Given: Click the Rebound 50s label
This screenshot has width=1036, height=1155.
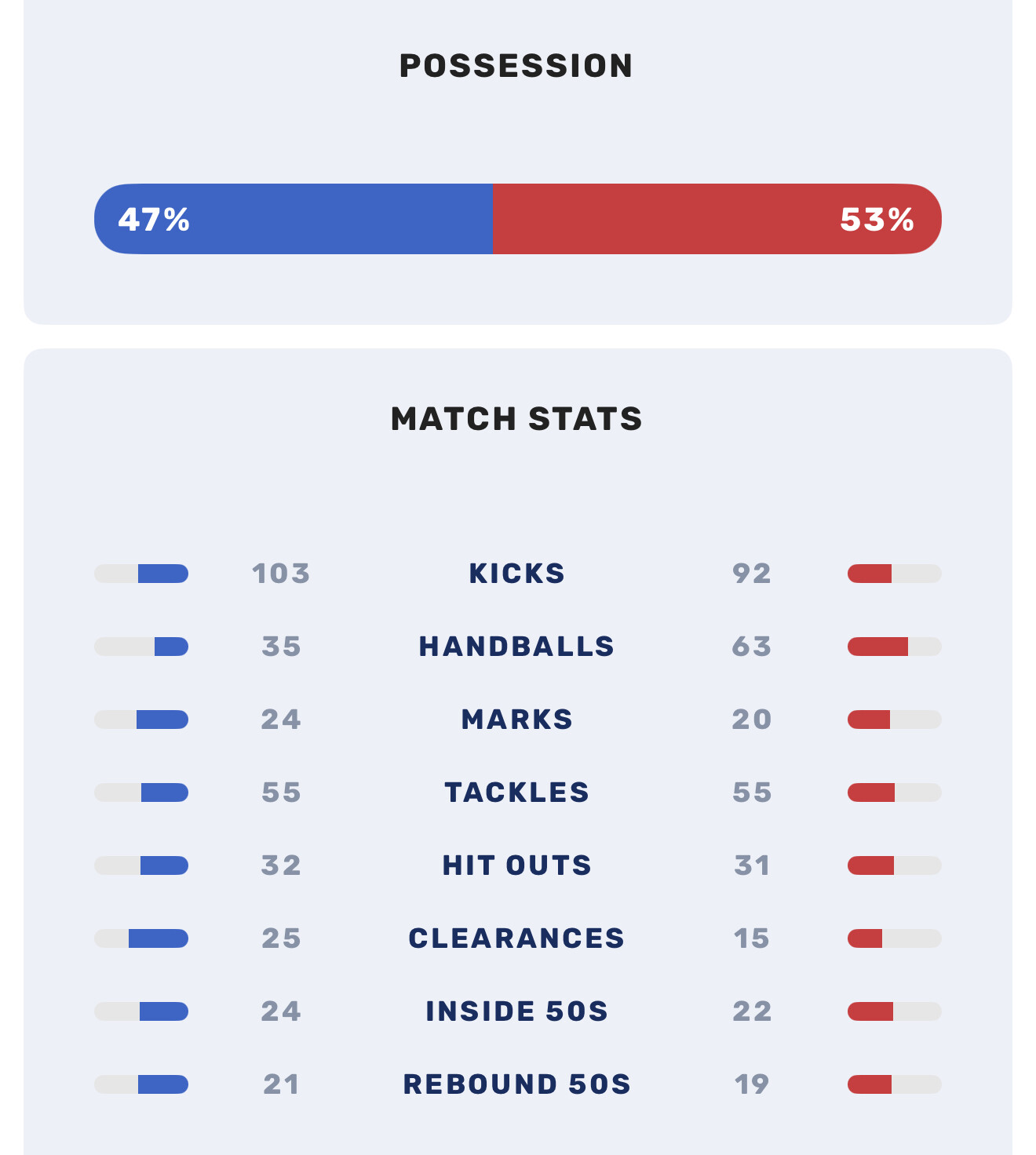Looking at the screenshot, I should [516, 1084].
